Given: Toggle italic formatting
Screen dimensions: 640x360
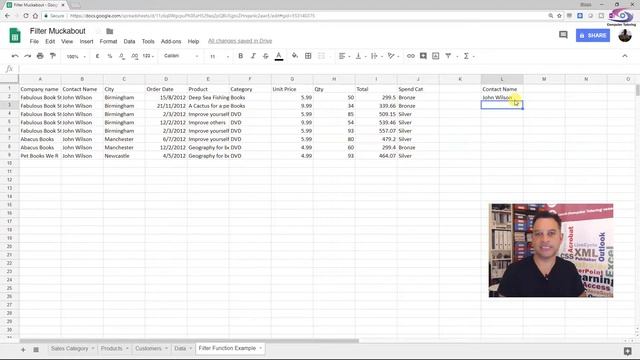Looking at the screenshot, I should coord(253,56).
